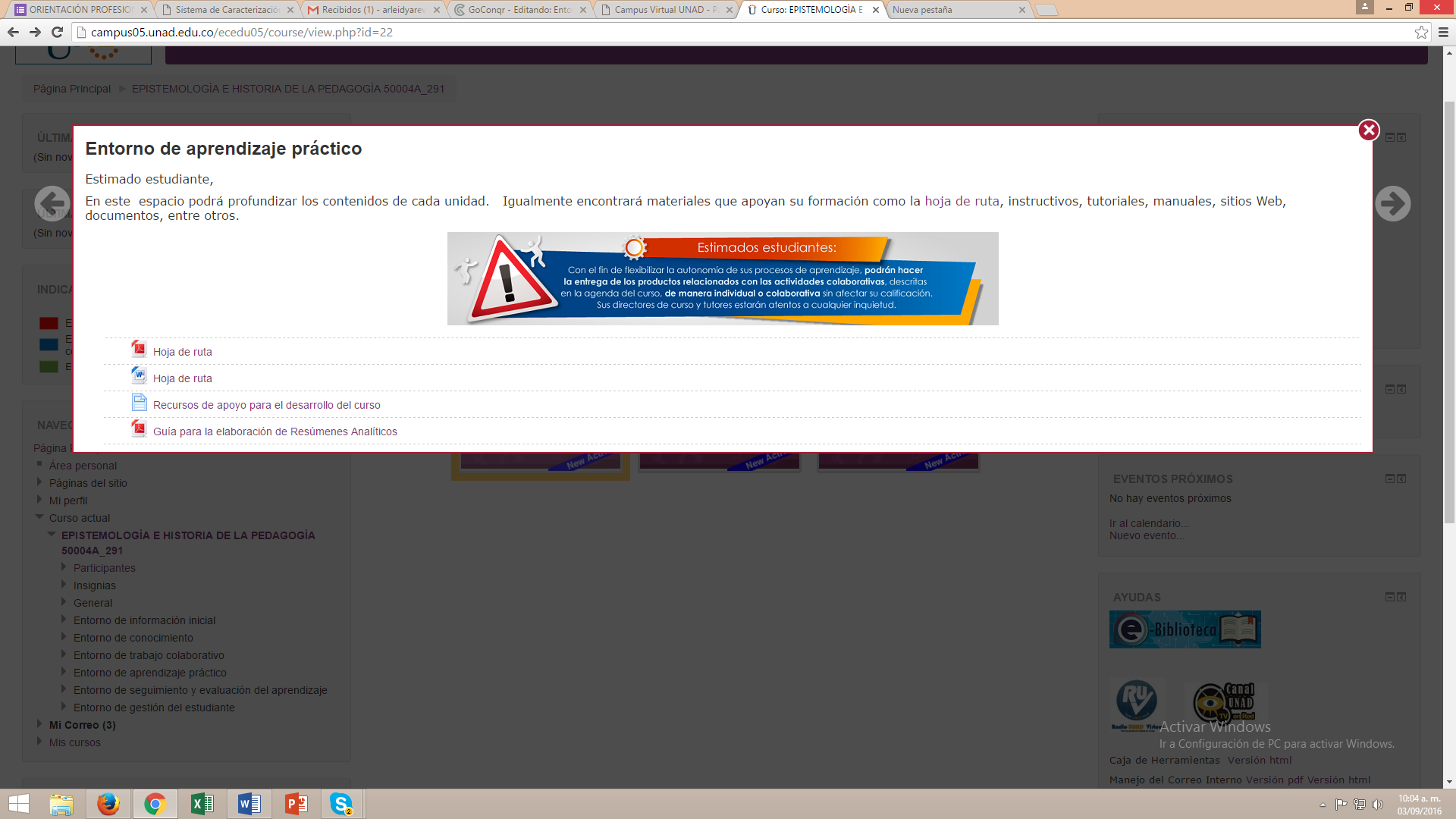The width and height of the screenshot is (1456, 819).
Task: Launch Firefox from the taskbar
Action: pos(108,804)
